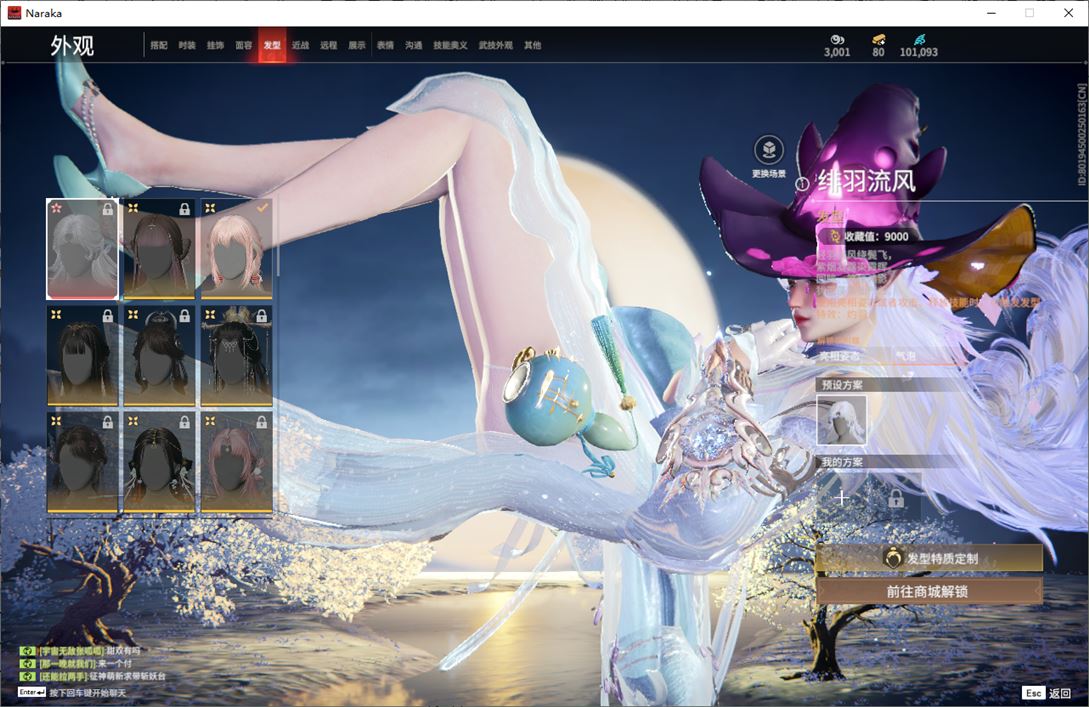Click the 我的方案 my scheme header

point(842,462)
